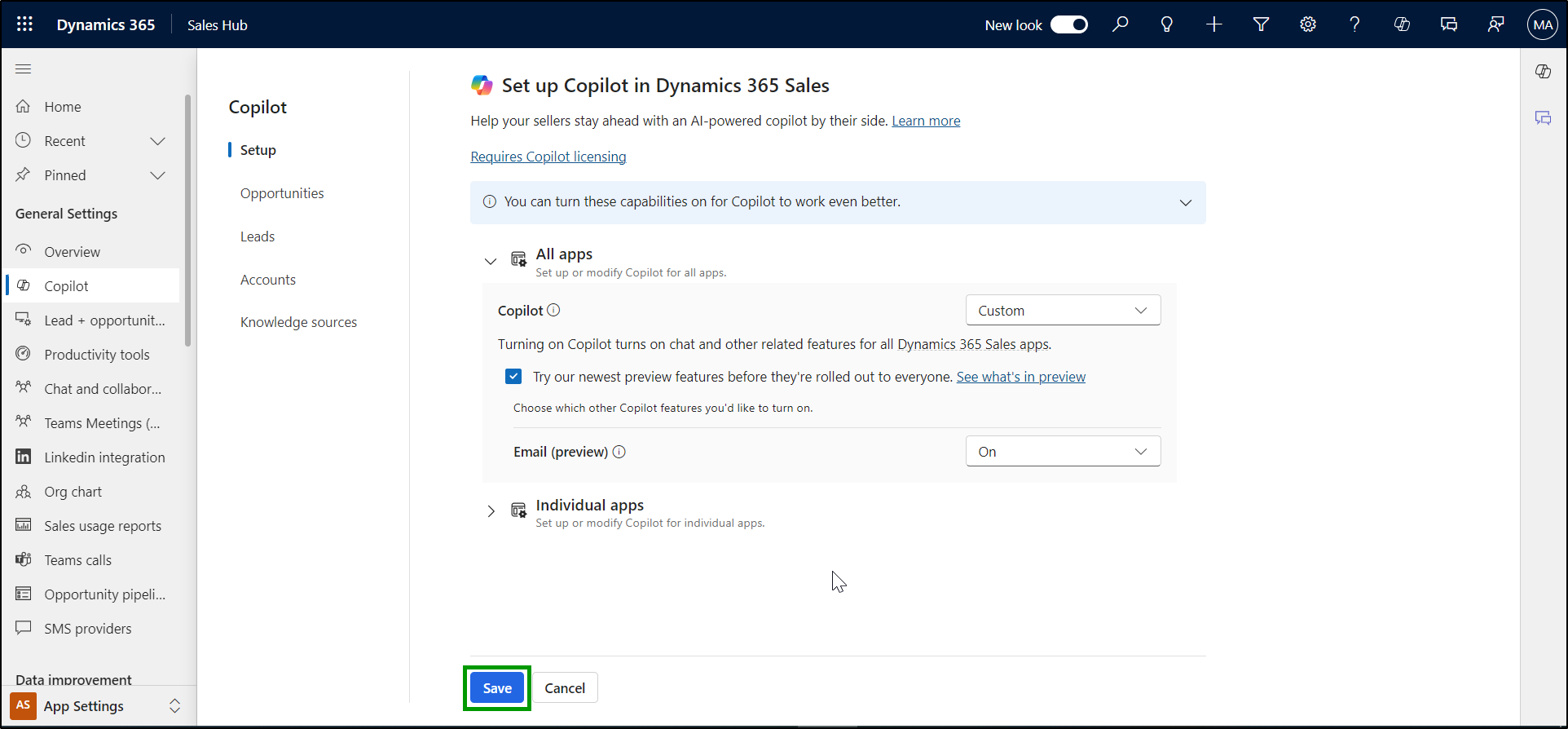Screen dimensions: 1568x729
Task: Click the person feedback icon in header
Action: tap(1495, 24)
